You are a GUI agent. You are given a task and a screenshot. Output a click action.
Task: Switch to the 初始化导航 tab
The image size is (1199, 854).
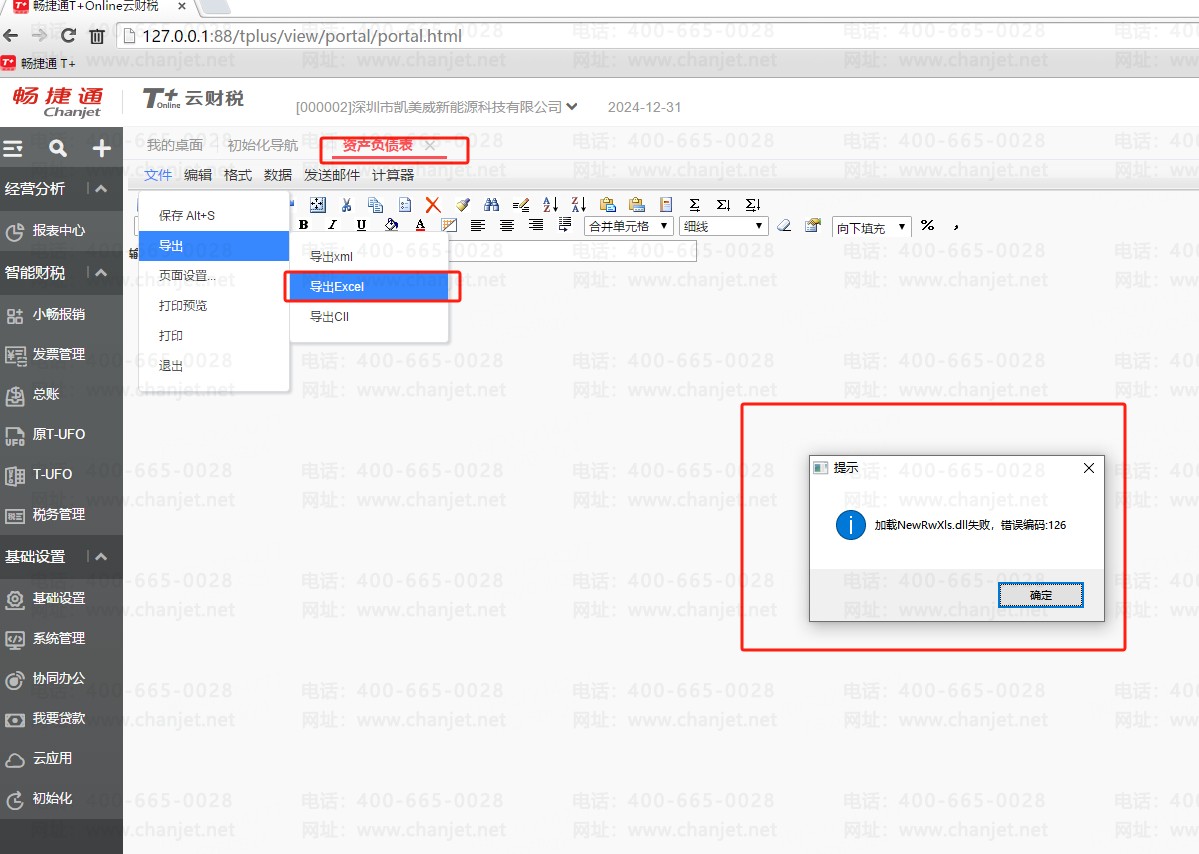coord(262,145)
